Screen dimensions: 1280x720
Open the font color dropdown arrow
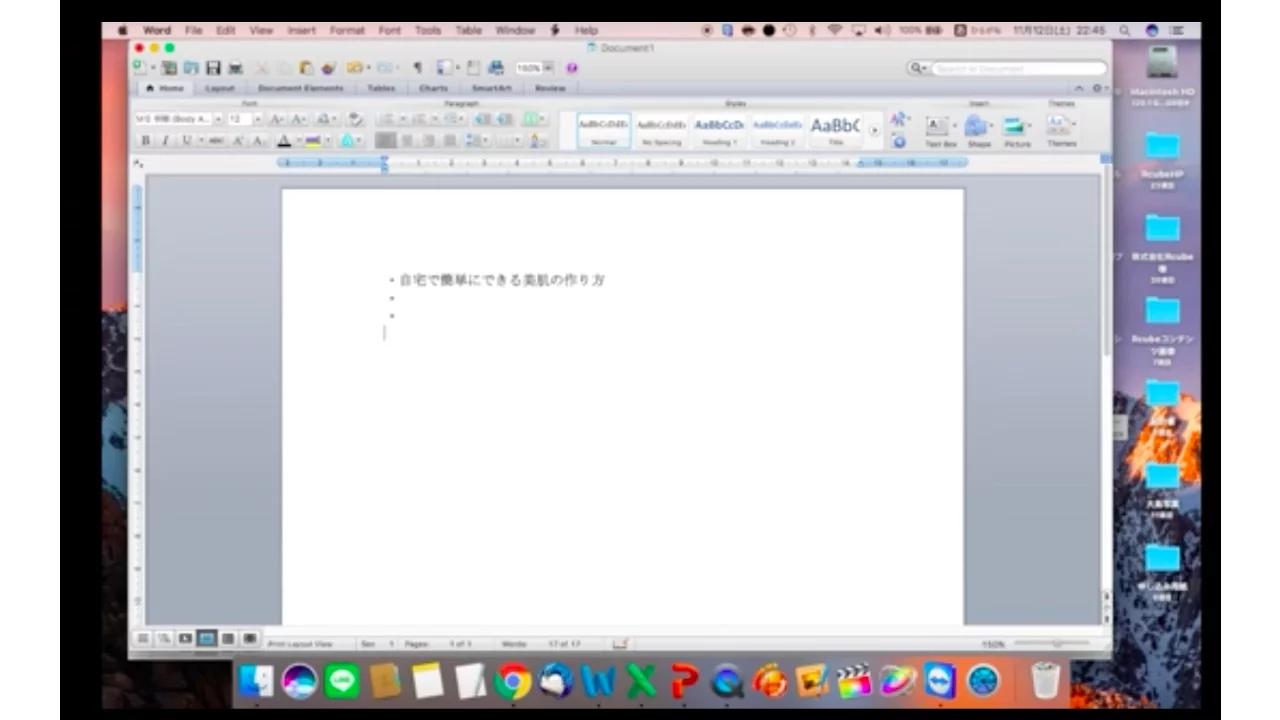(x=298, y=141)
